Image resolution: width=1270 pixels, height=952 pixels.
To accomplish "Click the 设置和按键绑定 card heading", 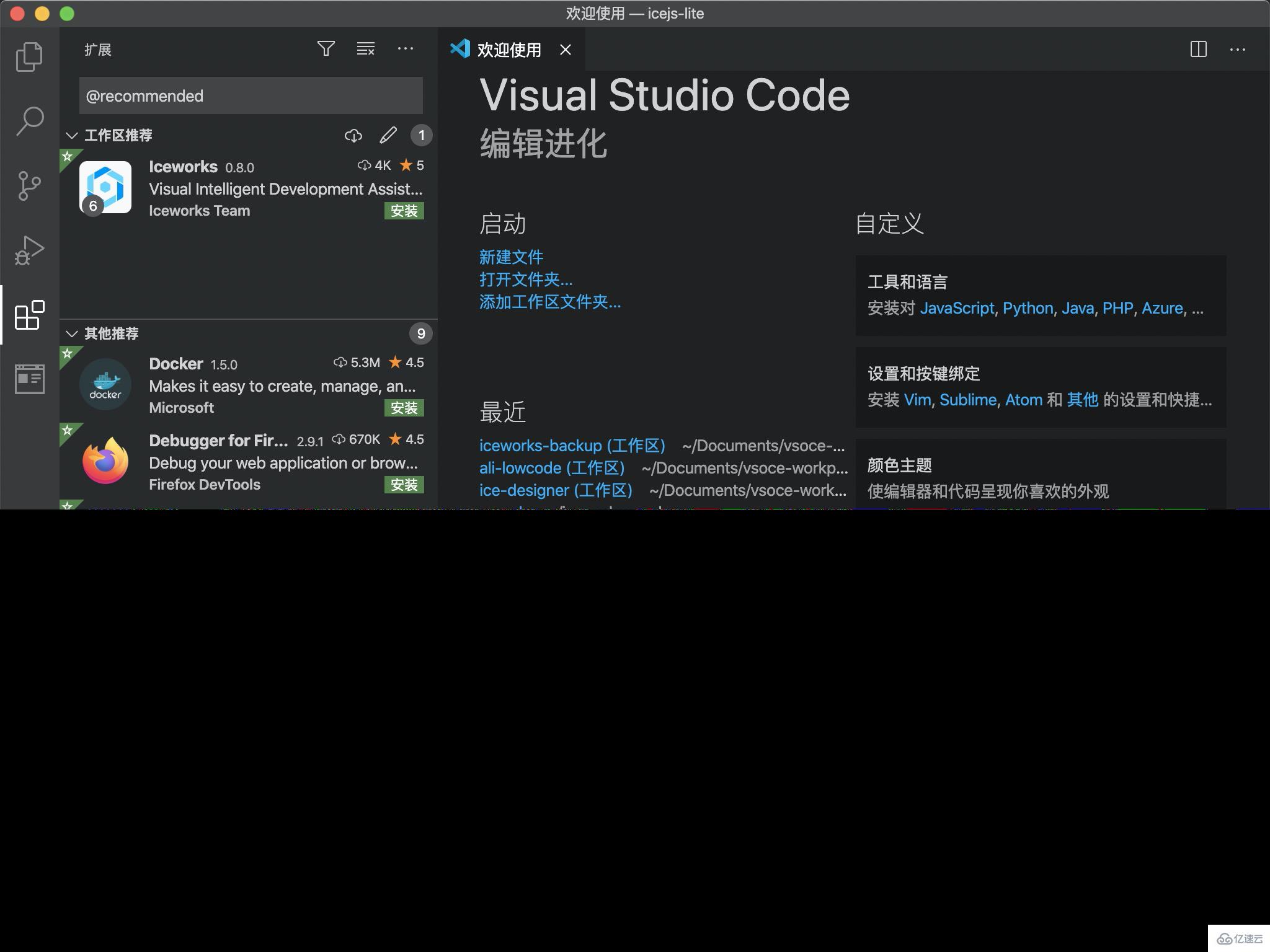I will pyautogui.click(x=923, y=374).
